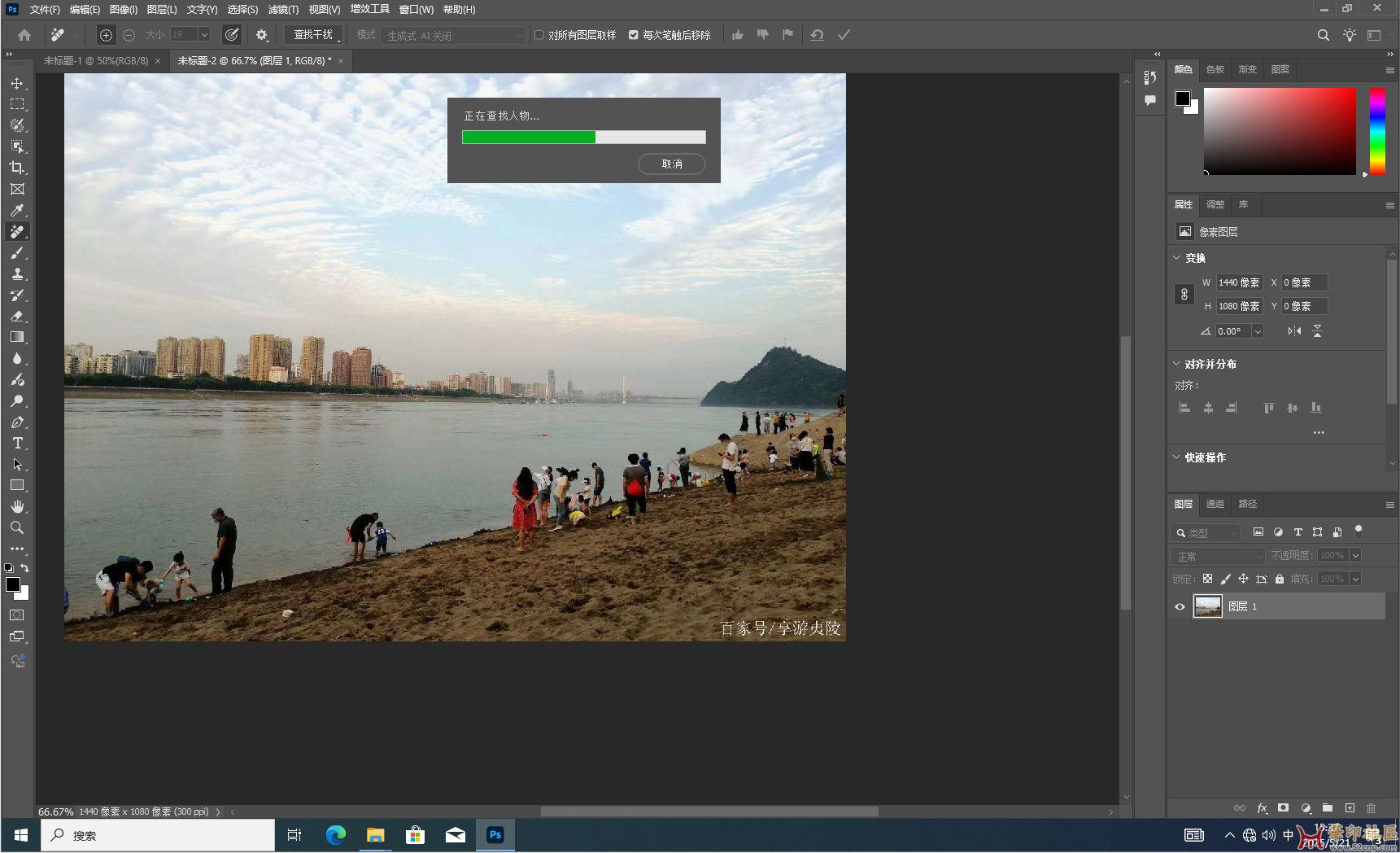
Task: Open the 查找干扰 dropdown
Action: [316, 35]
